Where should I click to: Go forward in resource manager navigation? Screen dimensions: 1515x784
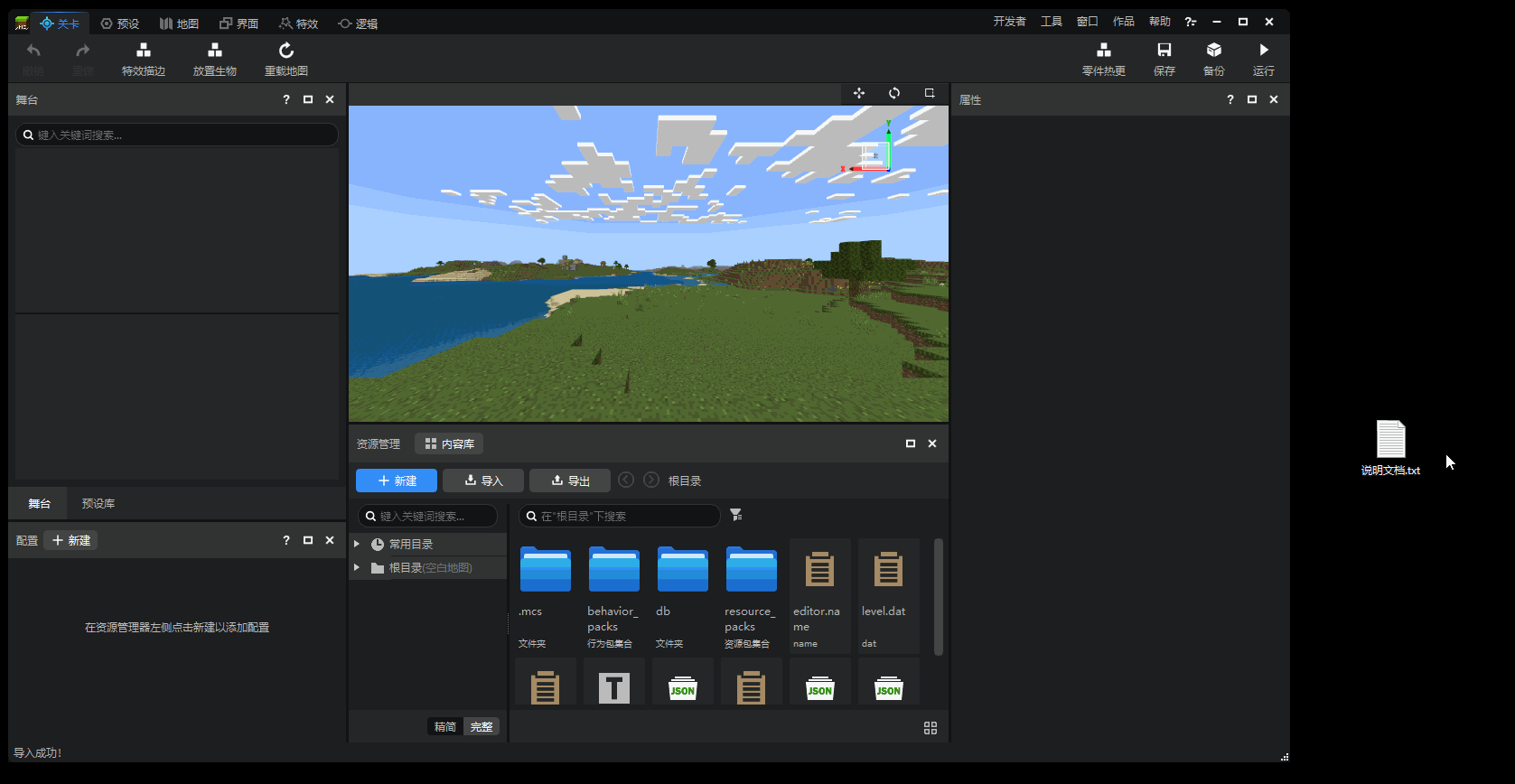(x=651, y=480)
